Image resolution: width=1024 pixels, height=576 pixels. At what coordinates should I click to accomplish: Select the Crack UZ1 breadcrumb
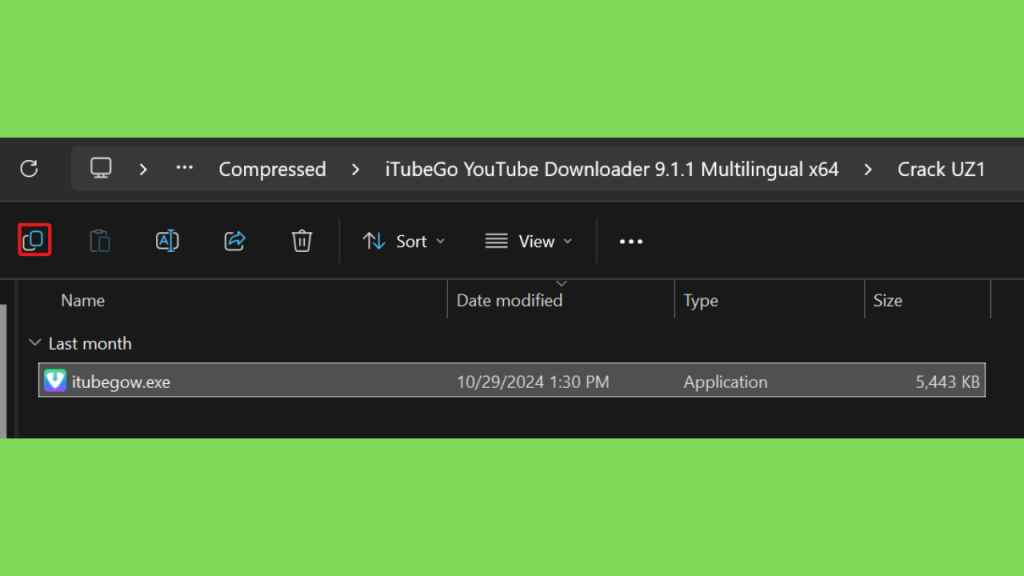(941, 169)
